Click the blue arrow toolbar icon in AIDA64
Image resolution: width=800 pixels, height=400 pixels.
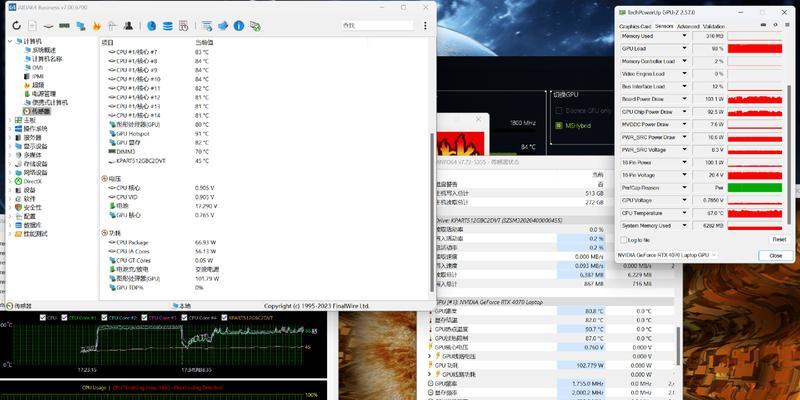[223, 26]
